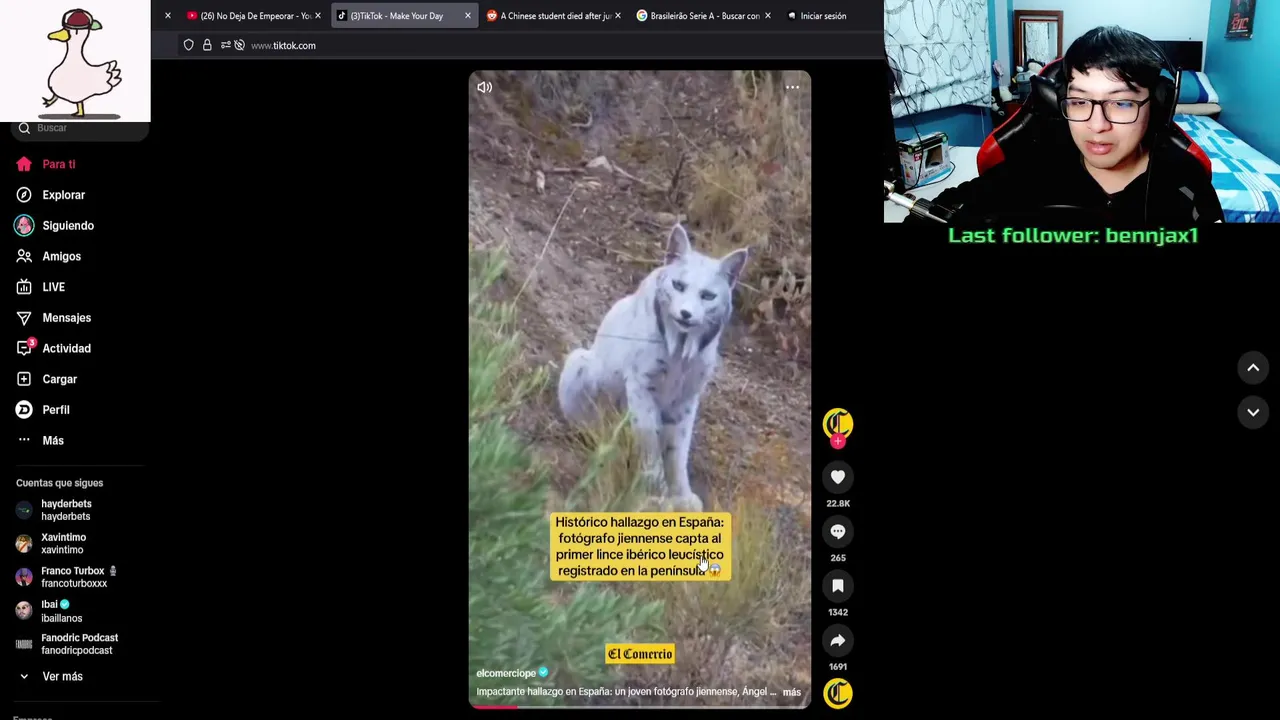Like the video with heart icon

pos(838,478)
